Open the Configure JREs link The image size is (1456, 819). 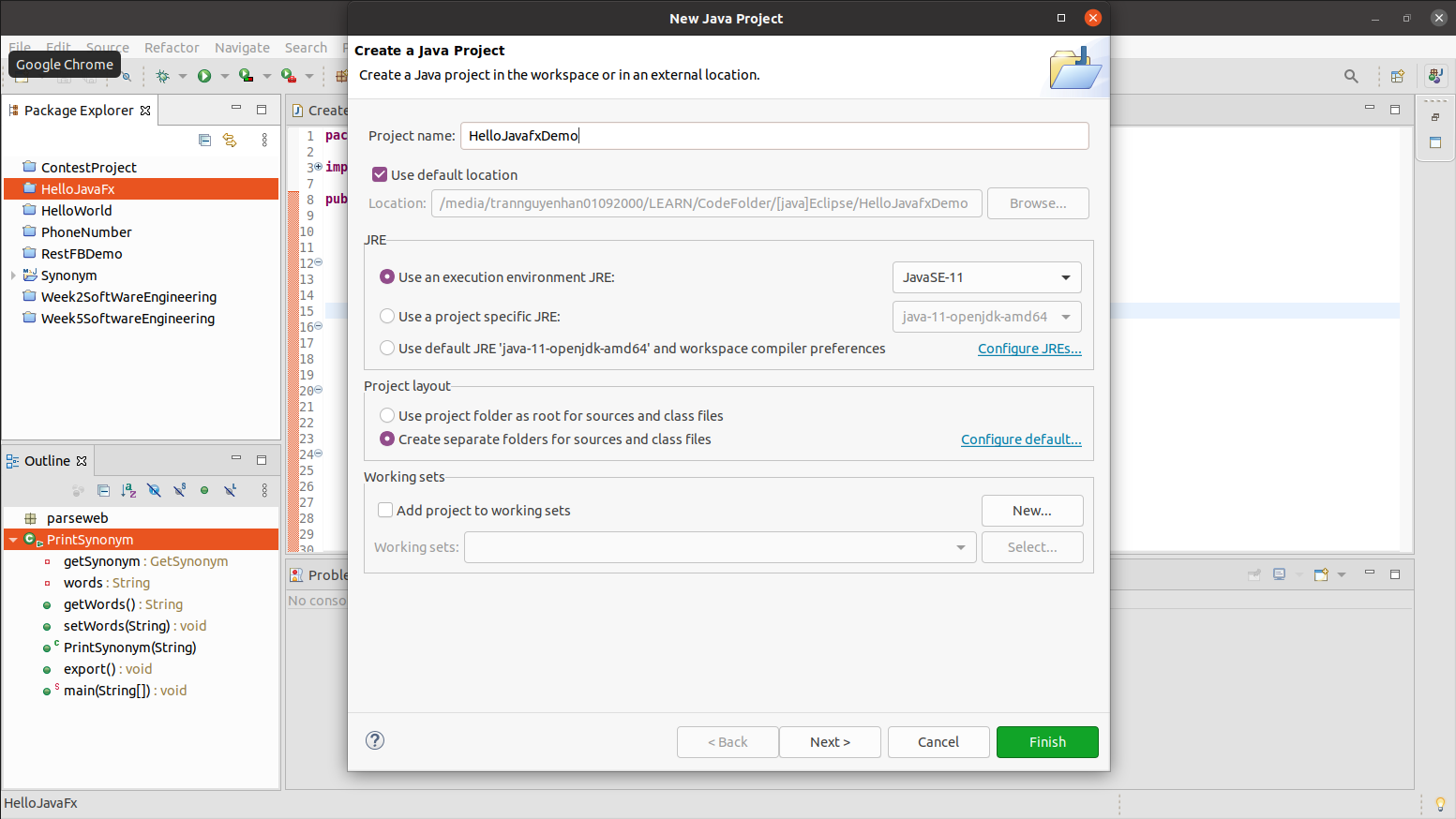[1029, 349]
